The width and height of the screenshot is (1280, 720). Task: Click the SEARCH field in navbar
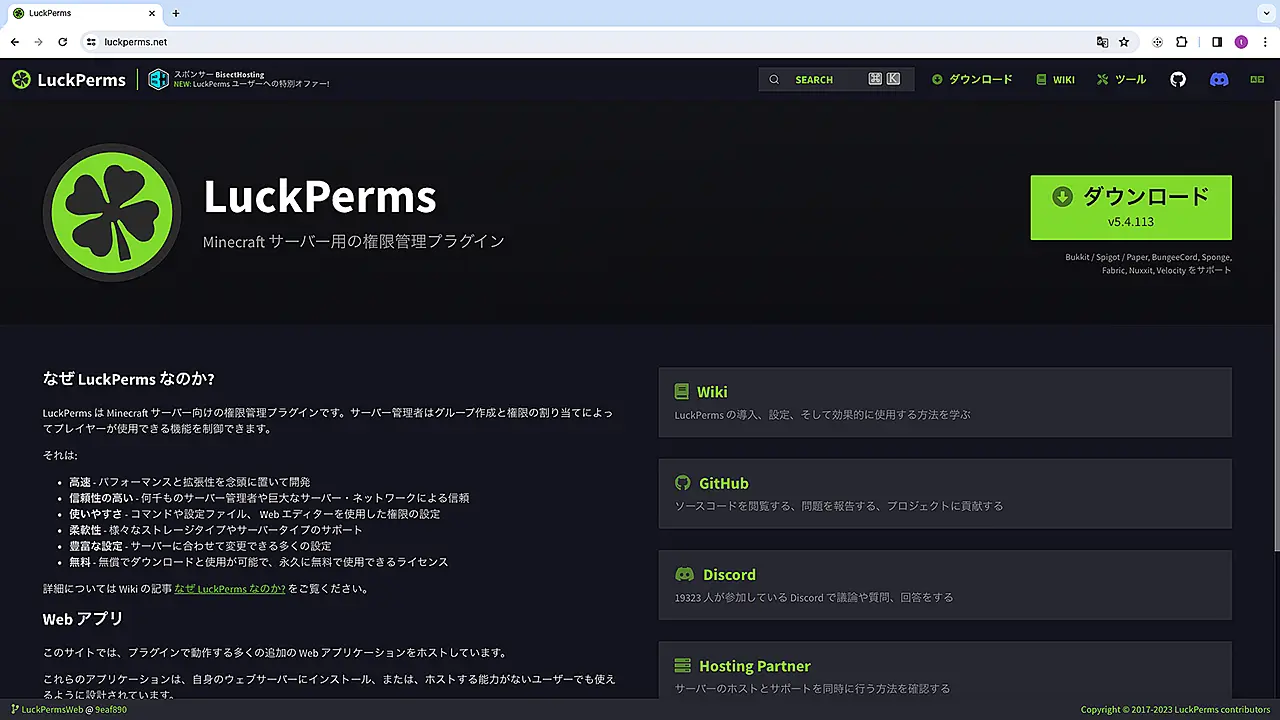click(x=835, y=80)
